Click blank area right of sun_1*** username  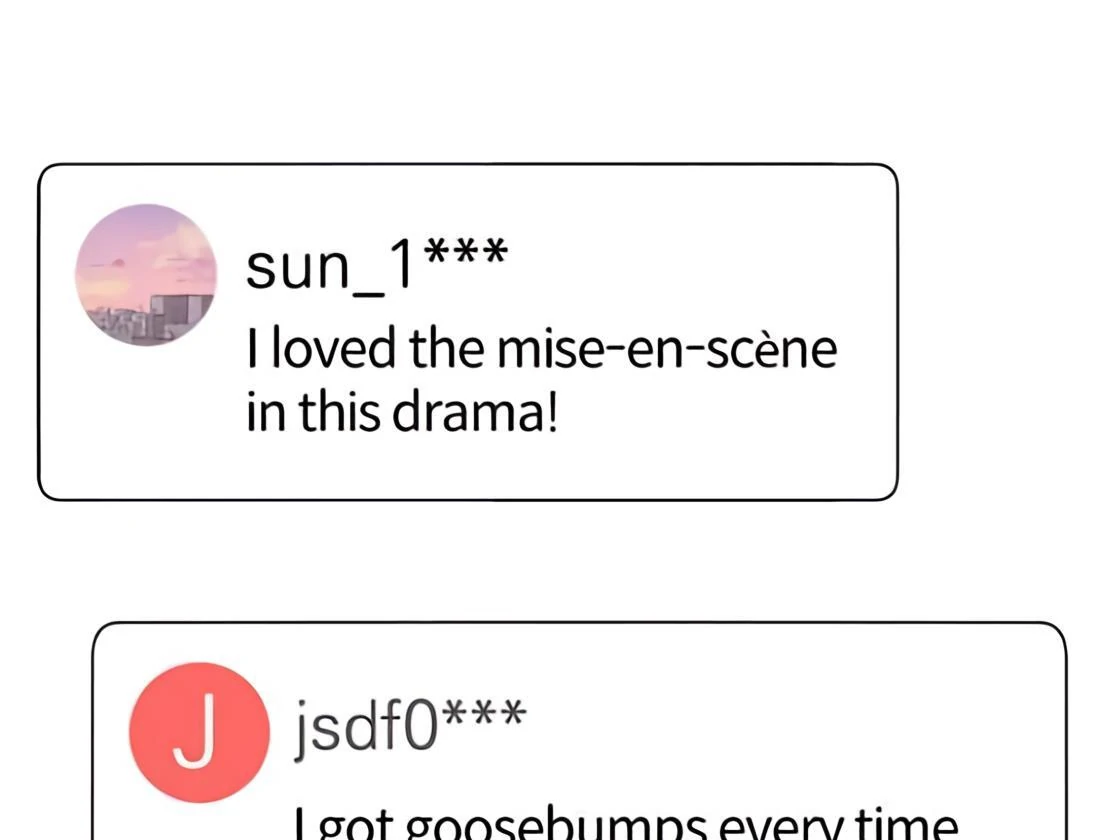coord(695,268)
